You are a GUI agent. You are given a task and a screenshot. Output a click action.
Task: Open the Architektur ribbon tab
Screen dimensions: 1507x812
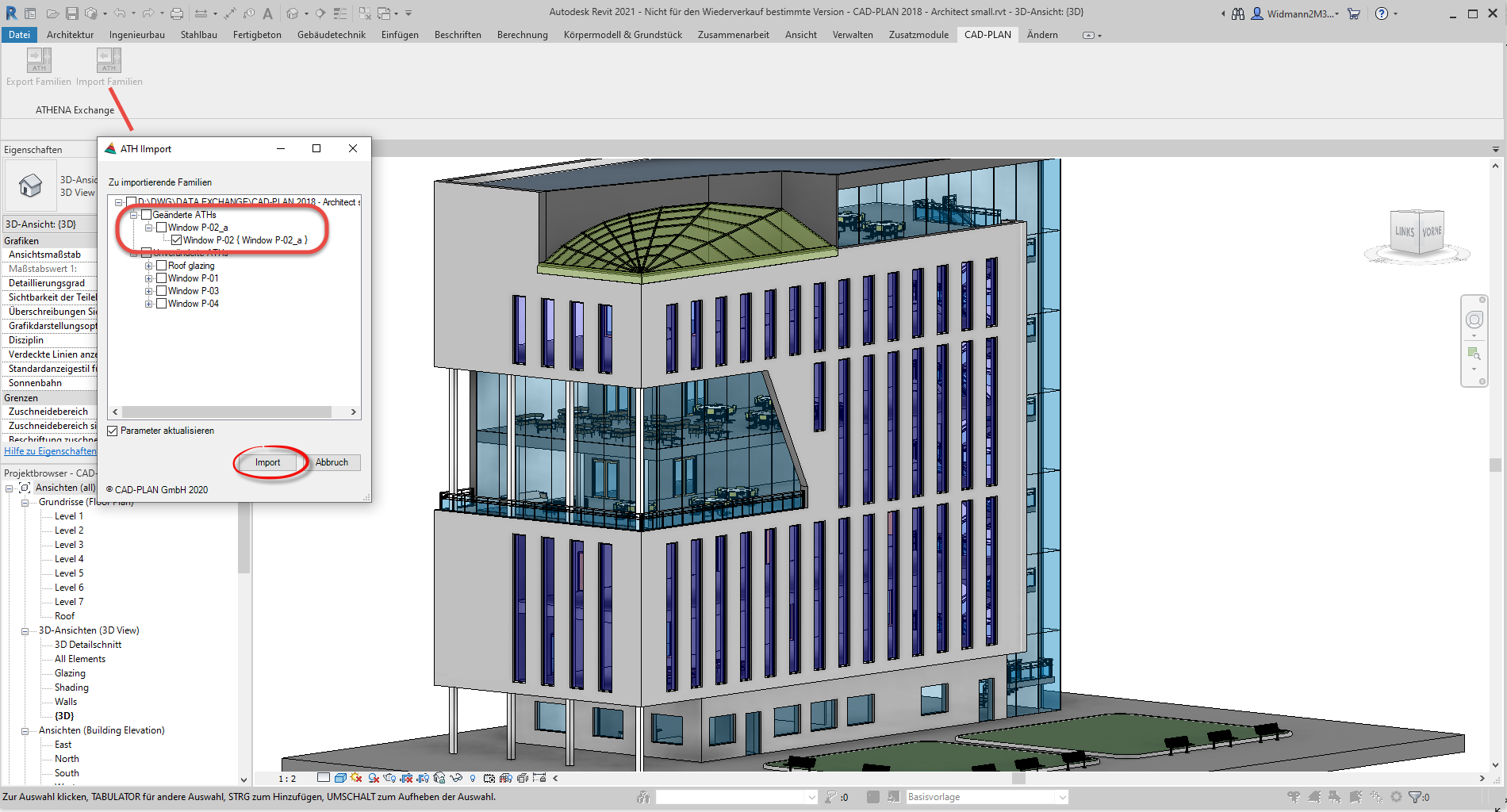pos(70,35)
